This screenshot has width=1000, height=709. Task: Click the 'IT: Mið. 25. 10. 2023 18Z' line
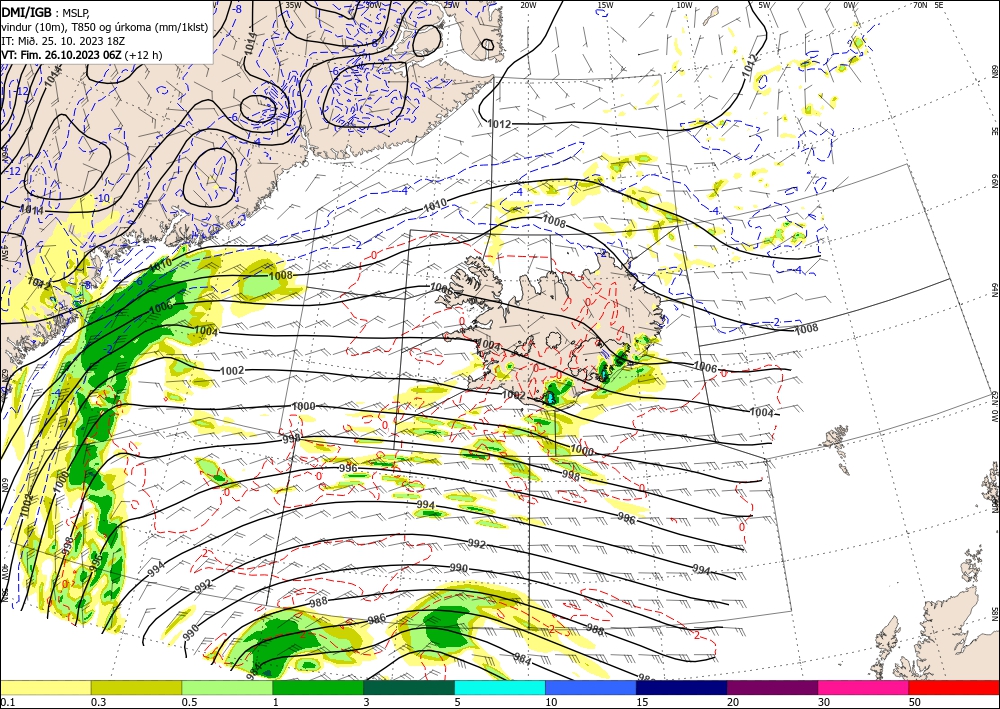click(x=61, y=41)
